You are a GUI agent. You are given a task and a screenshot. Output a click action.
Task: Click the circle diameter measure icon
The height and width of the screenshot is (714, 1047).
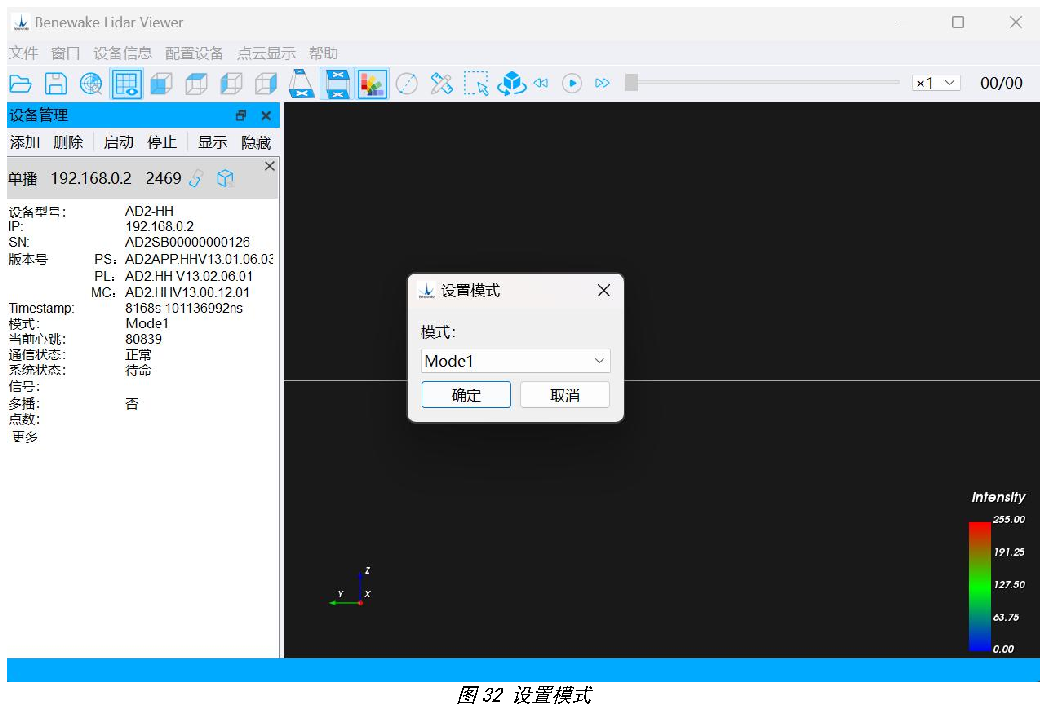click(x=407, y=83)
